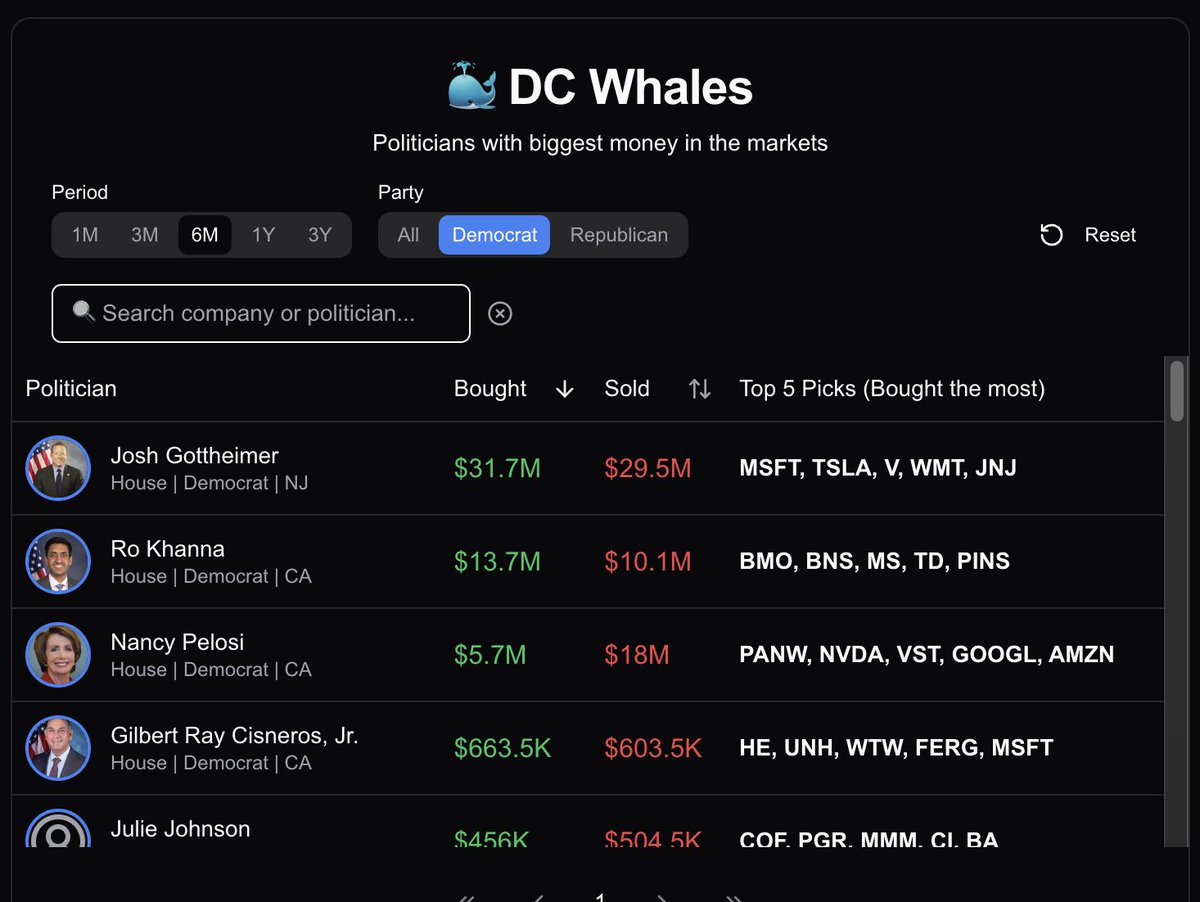Sort by Sold using up-down arrows

tap(700, 389)
